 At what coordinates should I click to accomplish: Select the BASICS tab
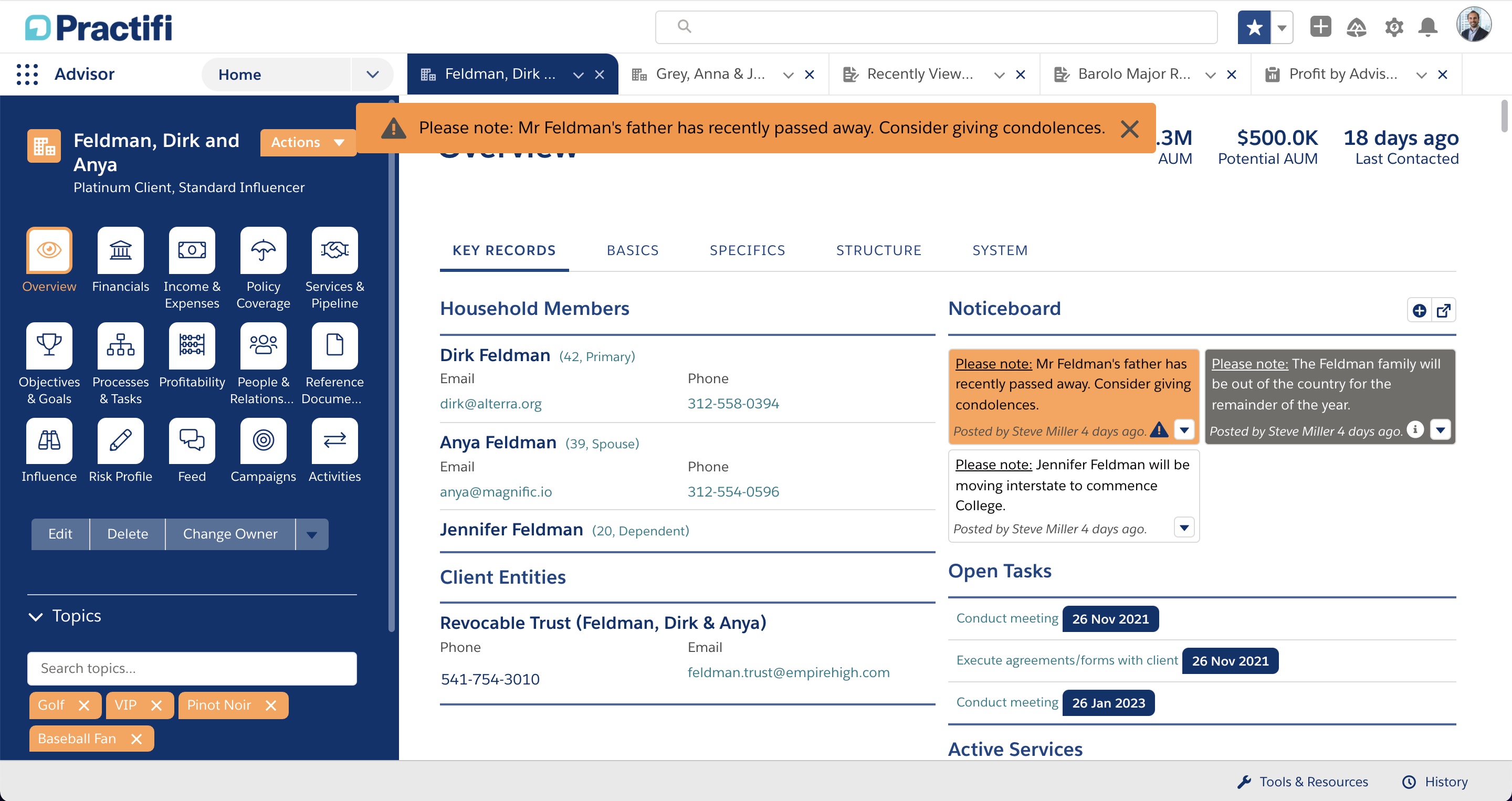tap(632, 250)
